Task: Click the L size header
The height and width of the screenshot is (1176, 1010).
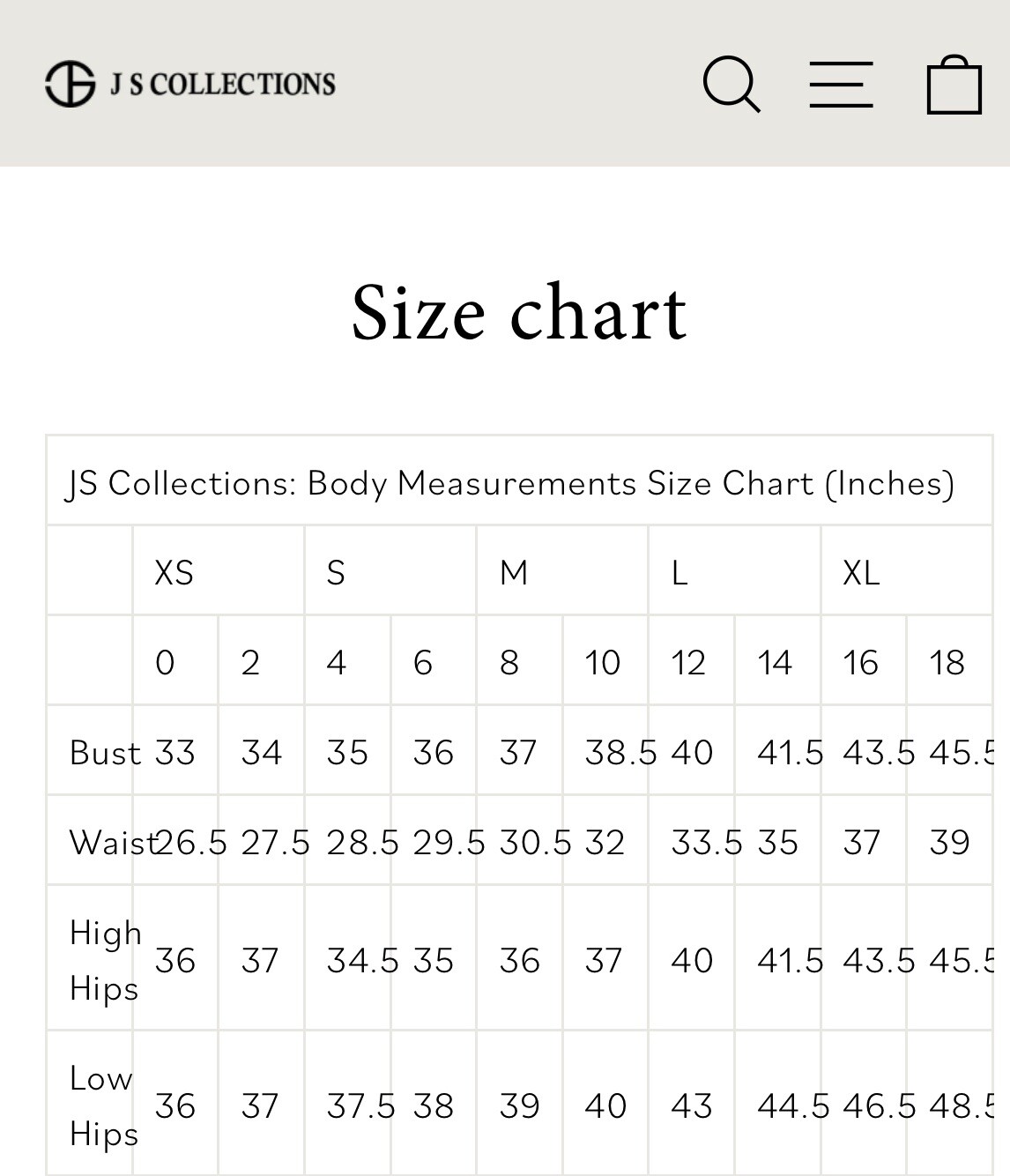Action: (679, 573)
